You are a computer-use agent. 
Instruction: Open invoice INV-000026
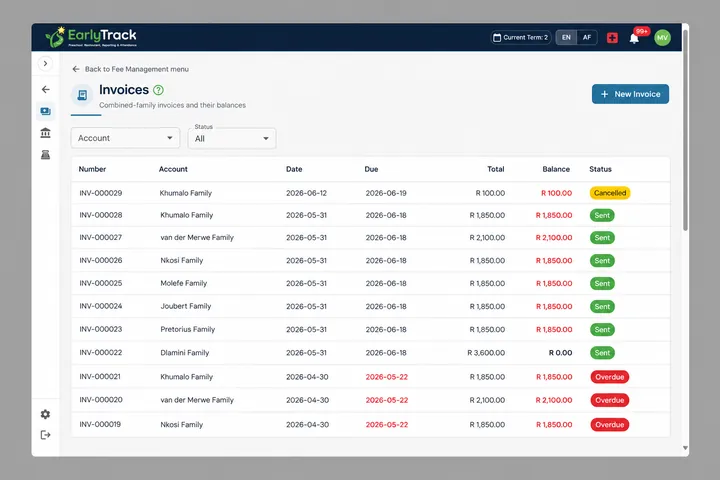coord(370,260)
